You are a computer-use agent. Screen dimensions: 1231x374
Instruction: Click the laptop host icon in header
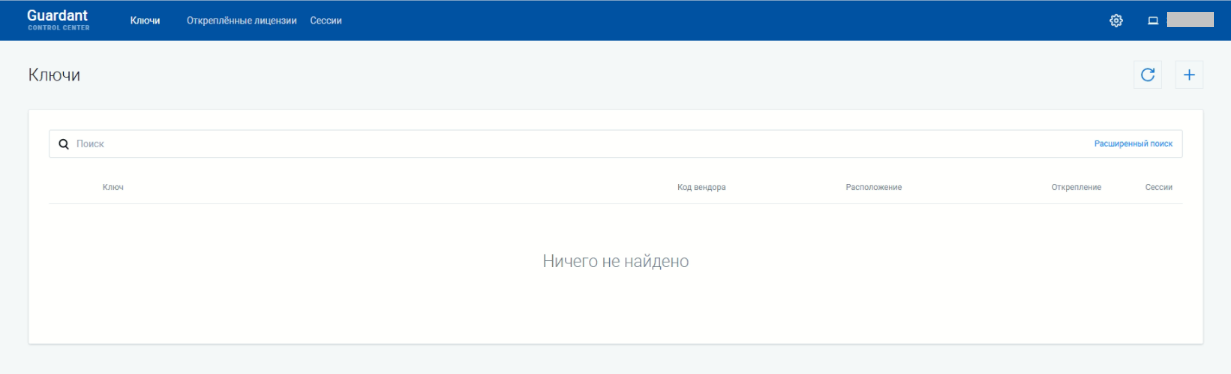click(1152, 20)
